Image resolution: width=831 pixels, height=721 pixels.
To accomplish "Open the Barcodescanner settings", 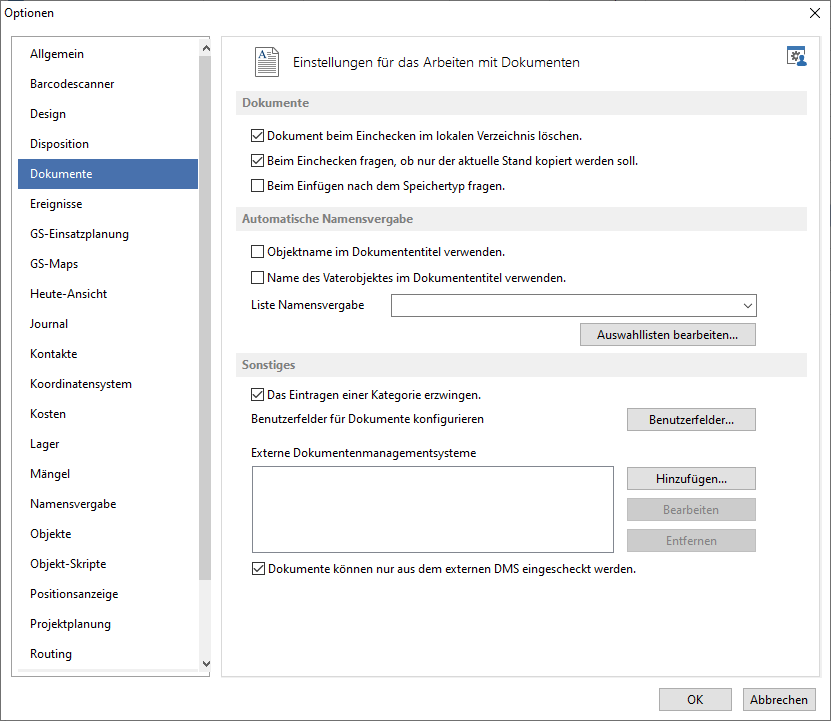I will (108, 84).
